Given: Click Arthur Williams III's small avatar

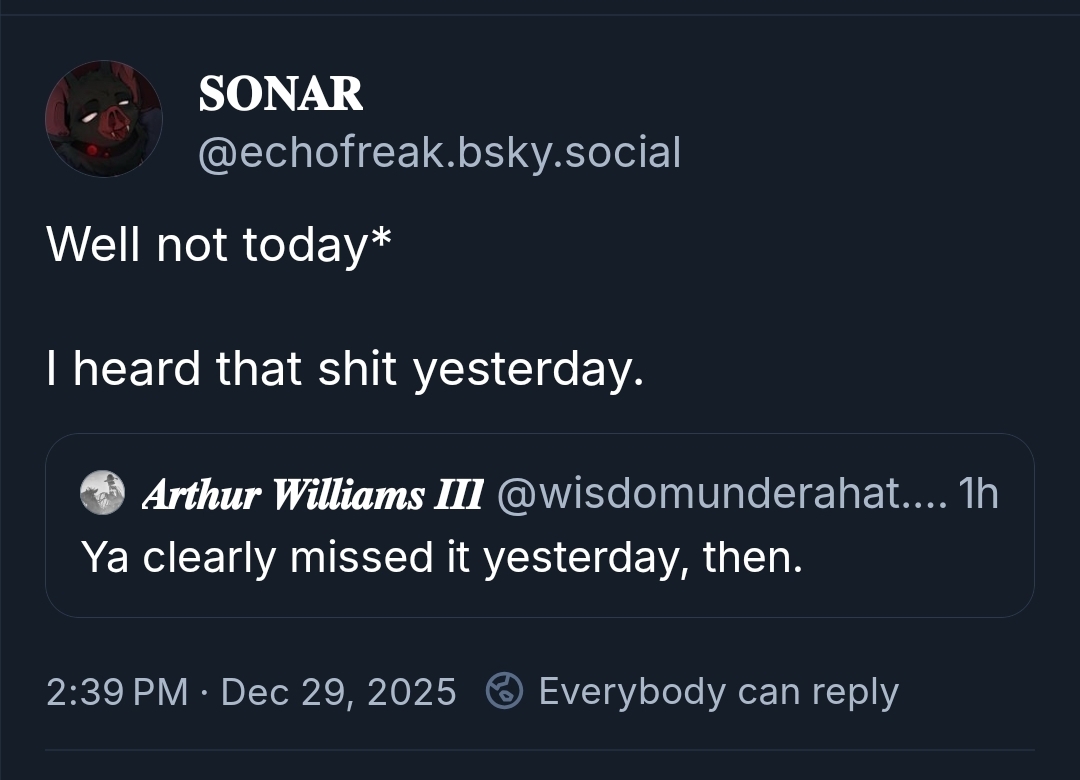Looking at the screenshot, I should coord(101,494).
